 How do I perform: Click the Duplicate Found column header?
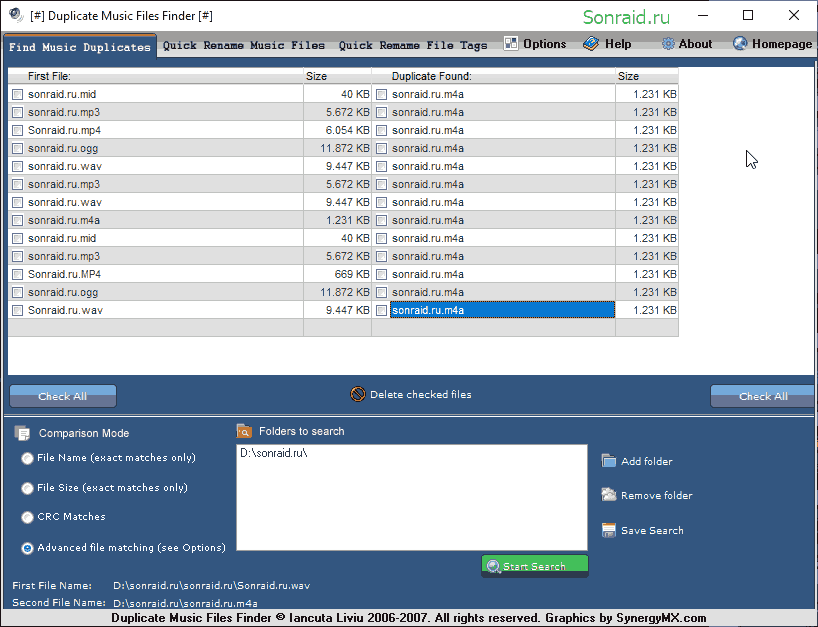click(494, 76)
